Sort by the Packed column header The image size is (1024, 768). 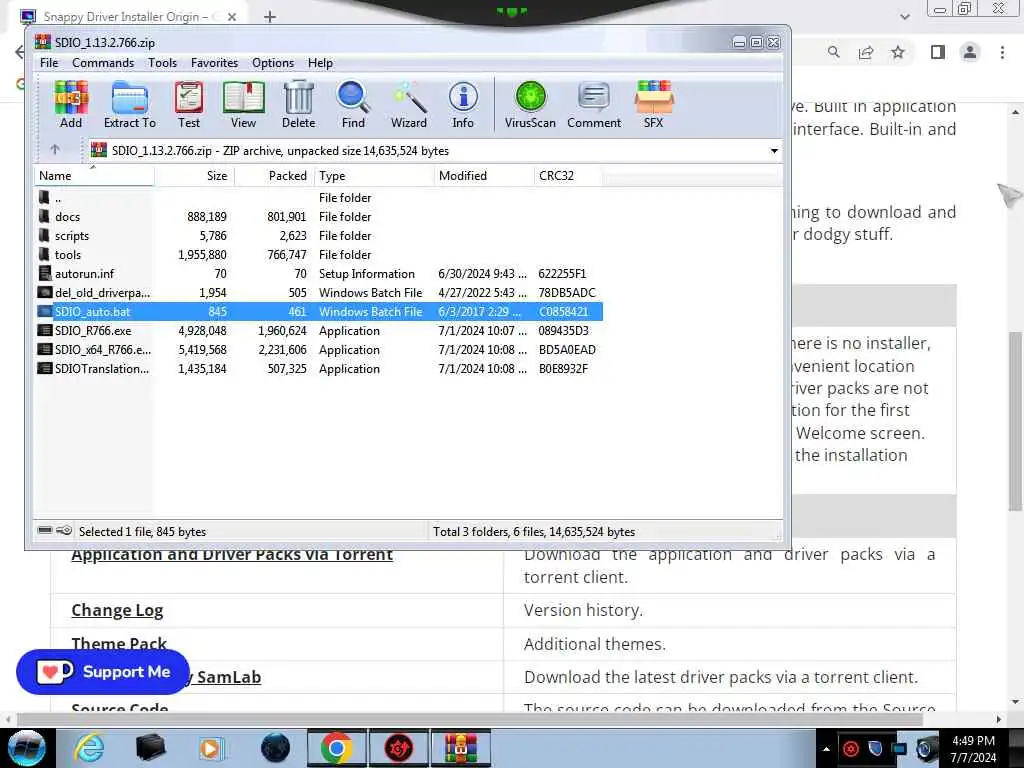pyautogui.click(x=274, y=176)
